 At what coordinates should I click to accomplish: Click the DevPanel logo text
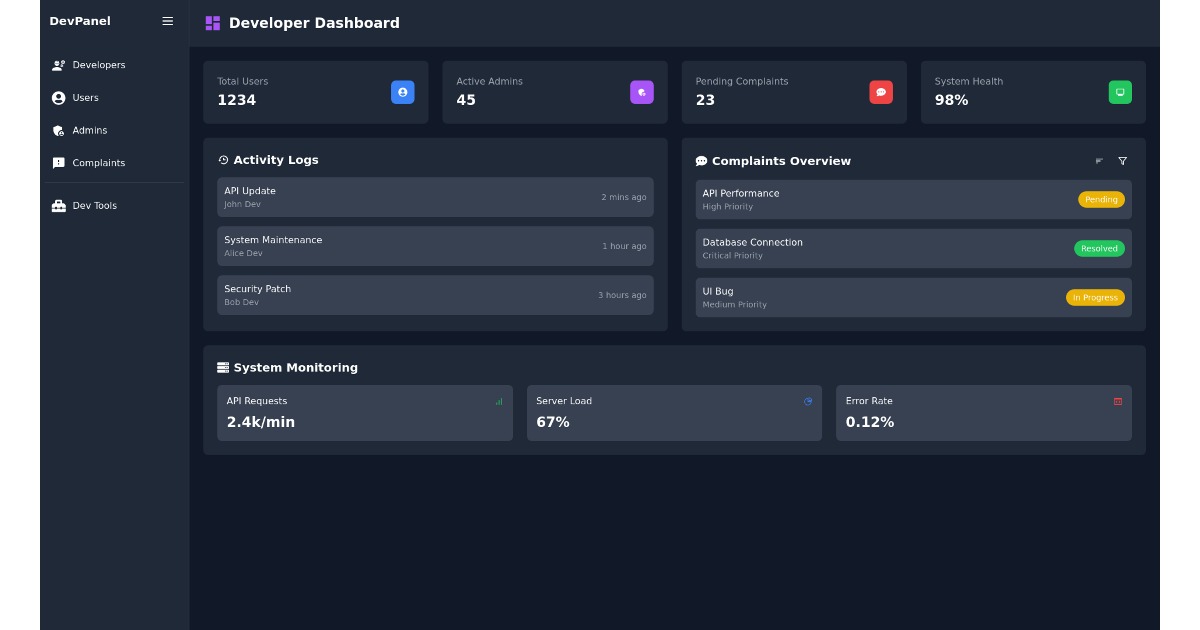(80, 20)
